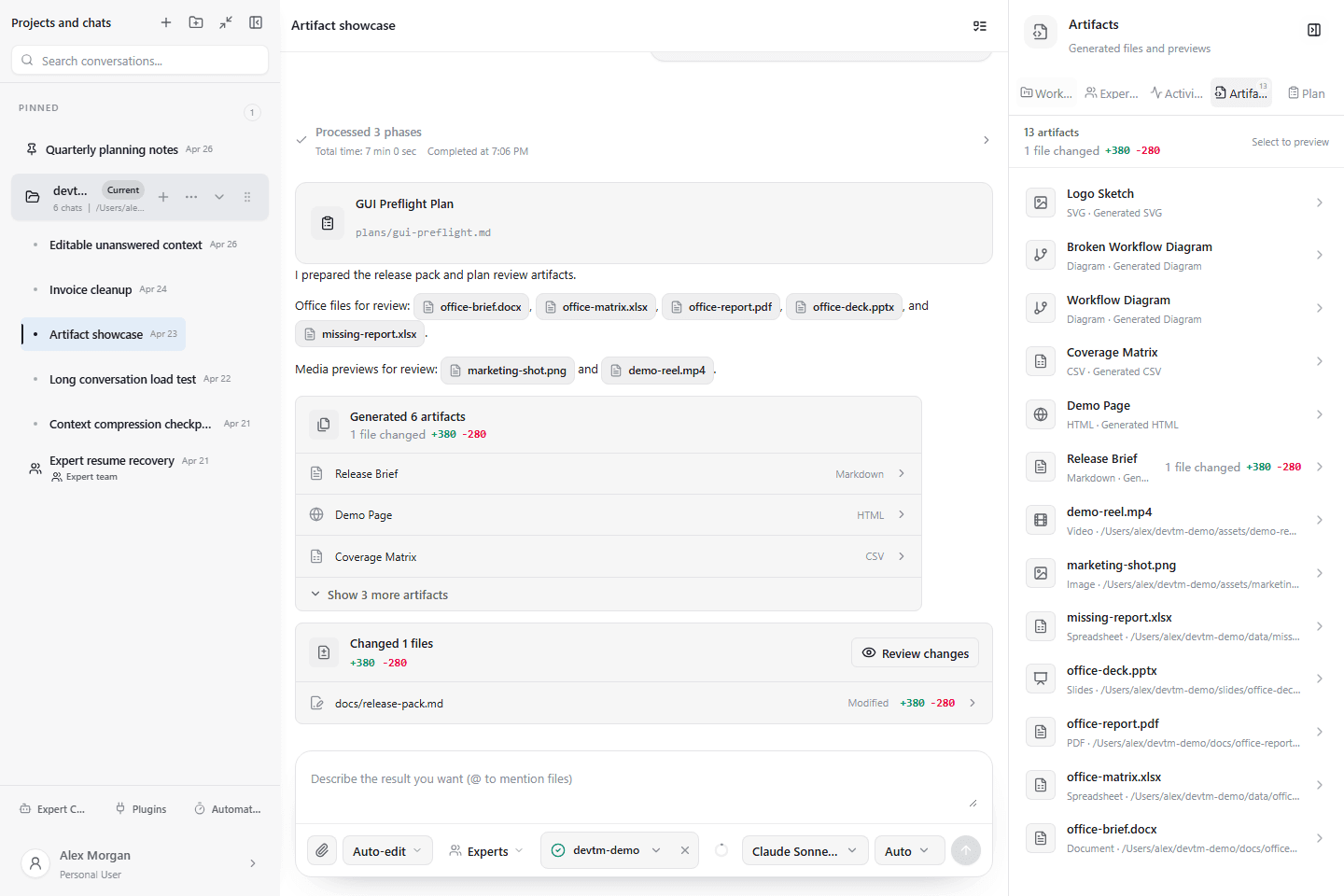1344x896 pixels.
Task: Expand Show 3 more artifacts
Action: [x=609, y=595]
